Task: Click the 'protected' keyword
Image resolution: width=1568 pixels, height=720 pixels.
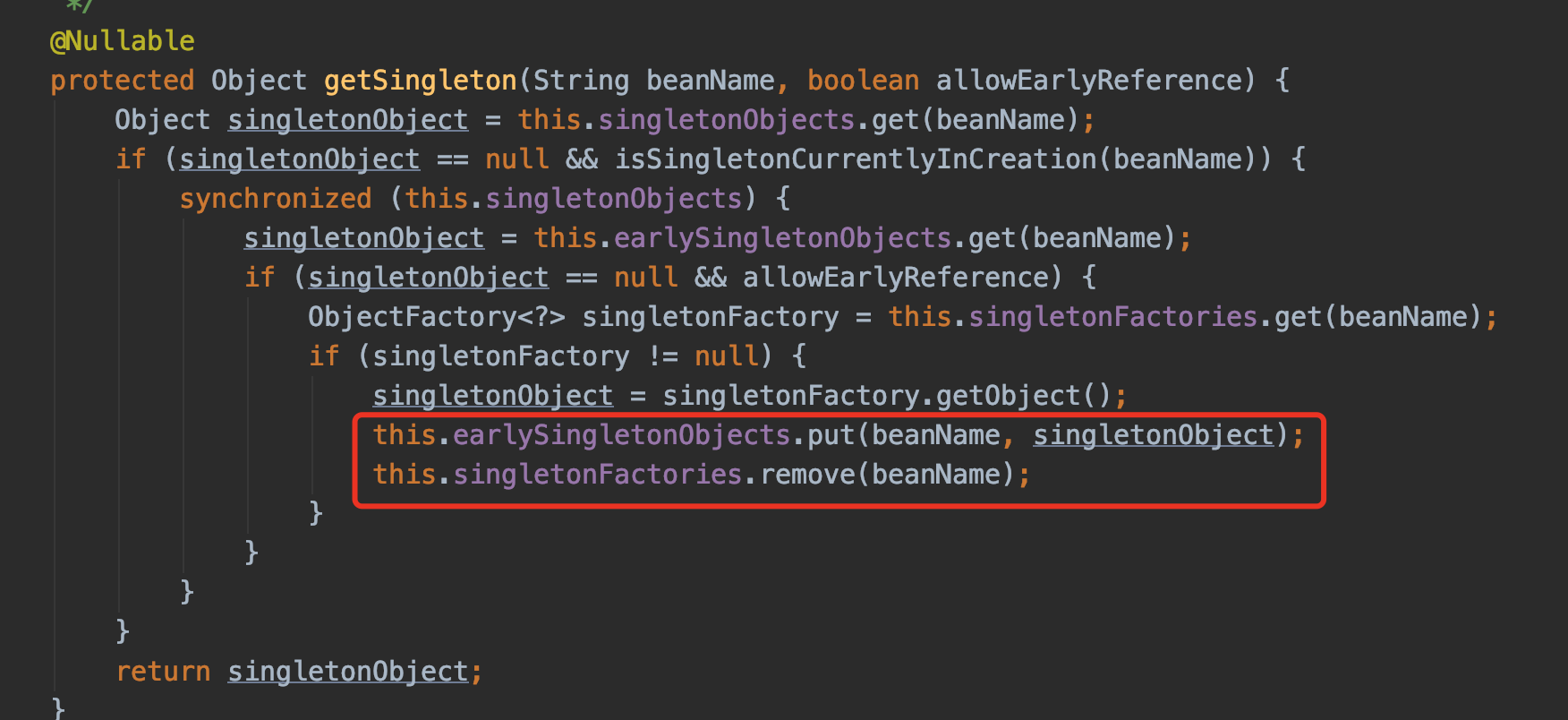Action: click(122, 81)
